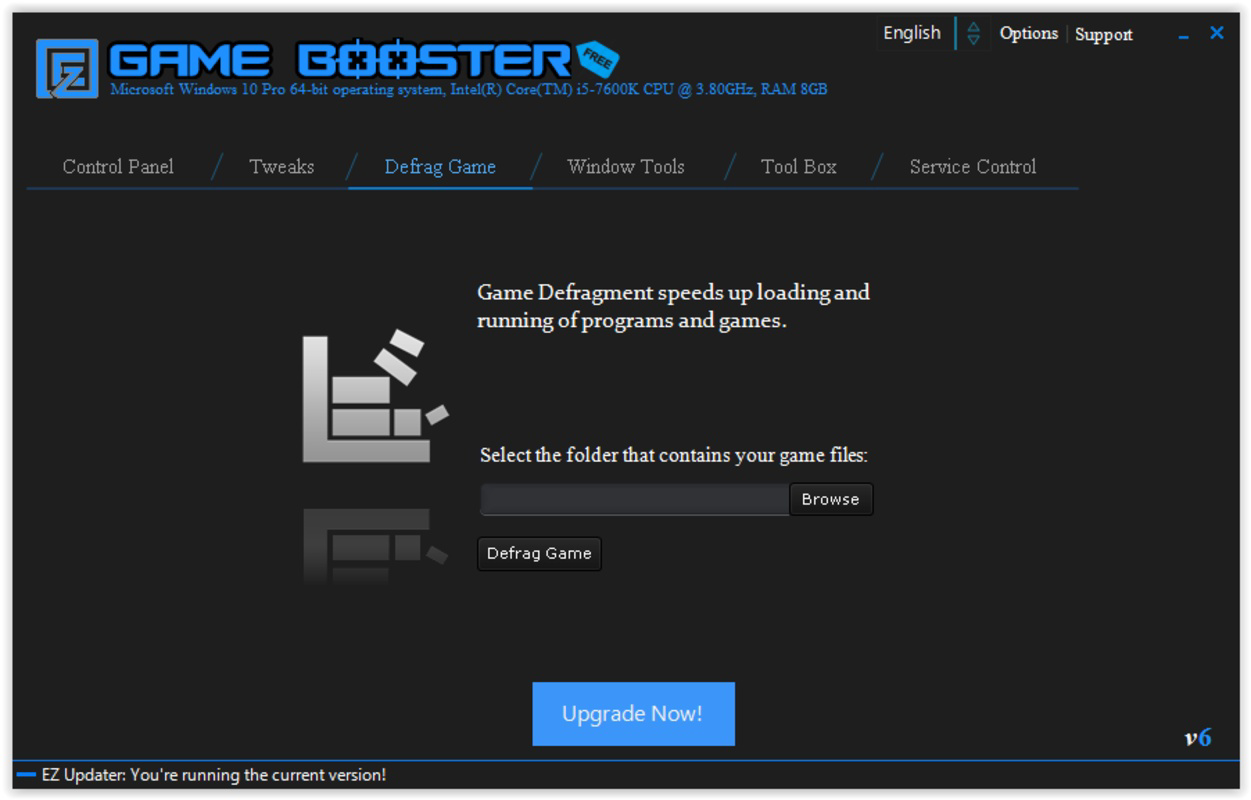Click the FREE badge next to title
The height and width of the screenshot is (800, 1251).
[597, 60]
